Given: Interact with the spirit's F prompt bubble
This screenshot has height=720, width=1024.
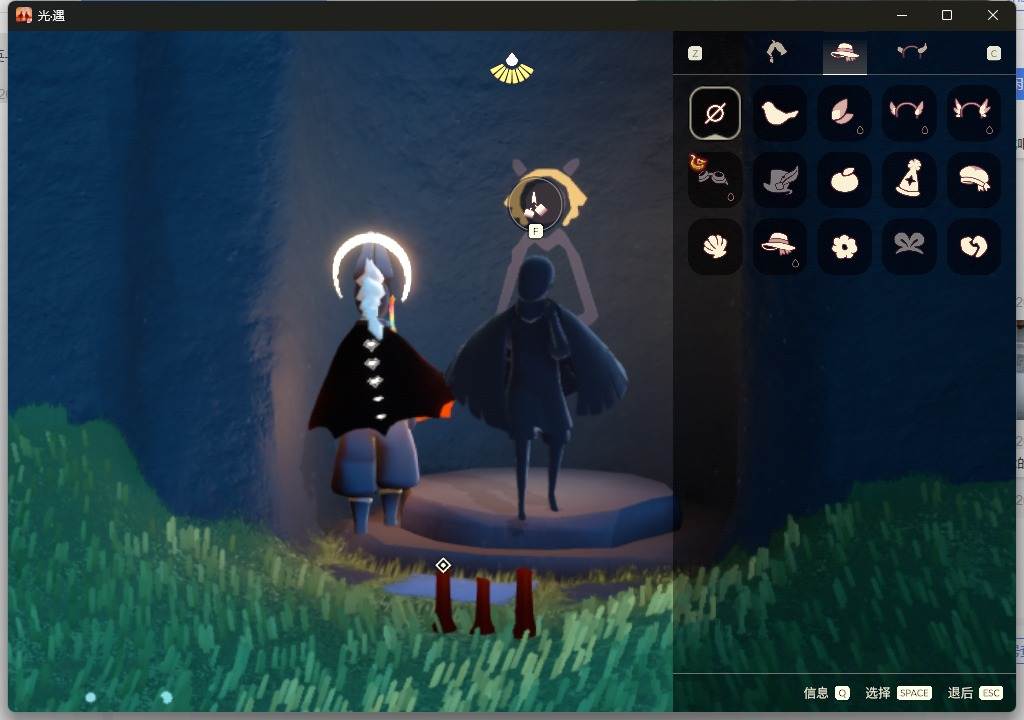Looking at the screenshot, I should [x=535, y=206].
